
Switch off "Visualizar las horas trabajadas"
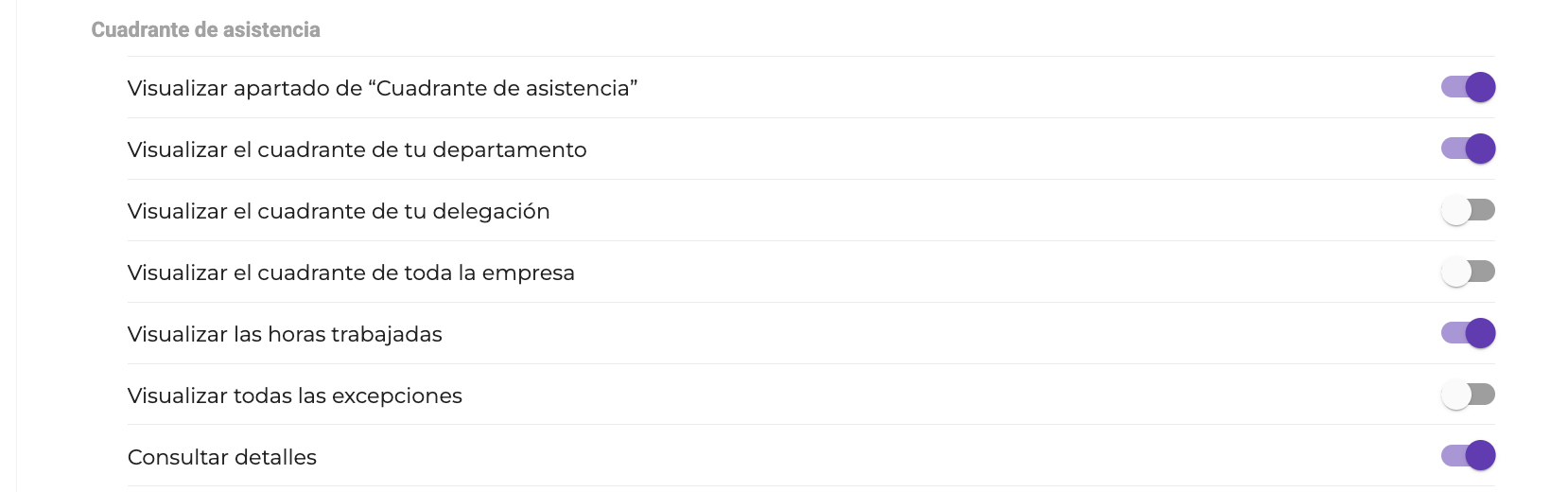[1468, 333]
